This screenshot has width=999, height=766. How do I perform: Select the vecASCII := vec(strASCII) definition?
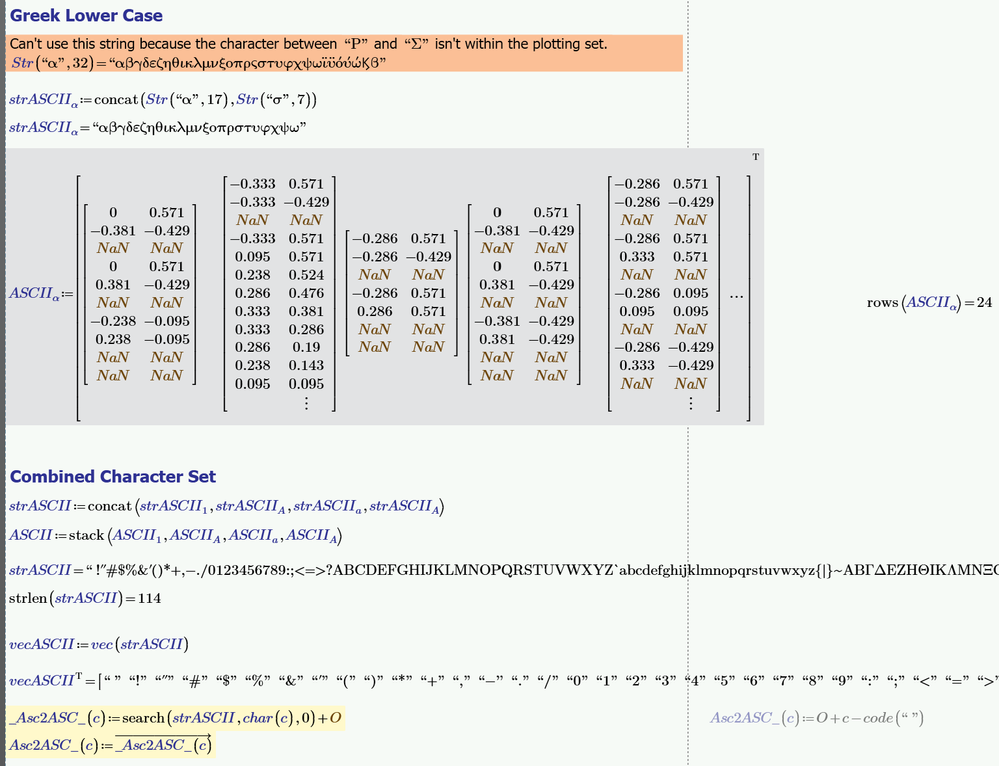coord(99,644)
